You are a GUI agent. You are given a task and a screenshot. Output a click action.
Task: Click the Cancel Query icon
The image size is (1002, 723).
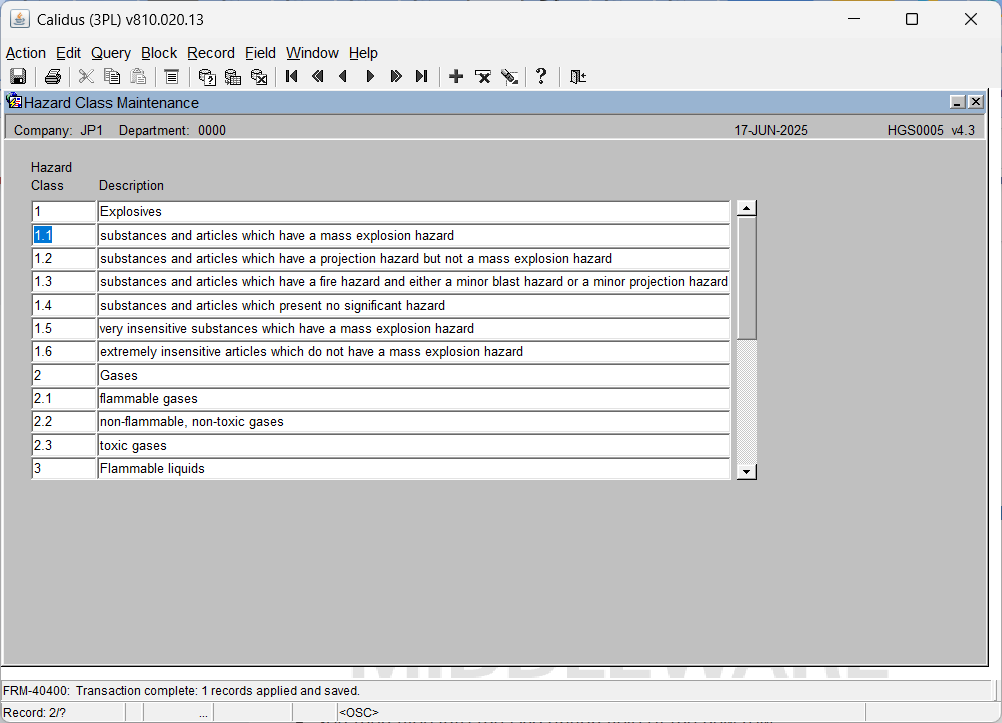(259, 77)
